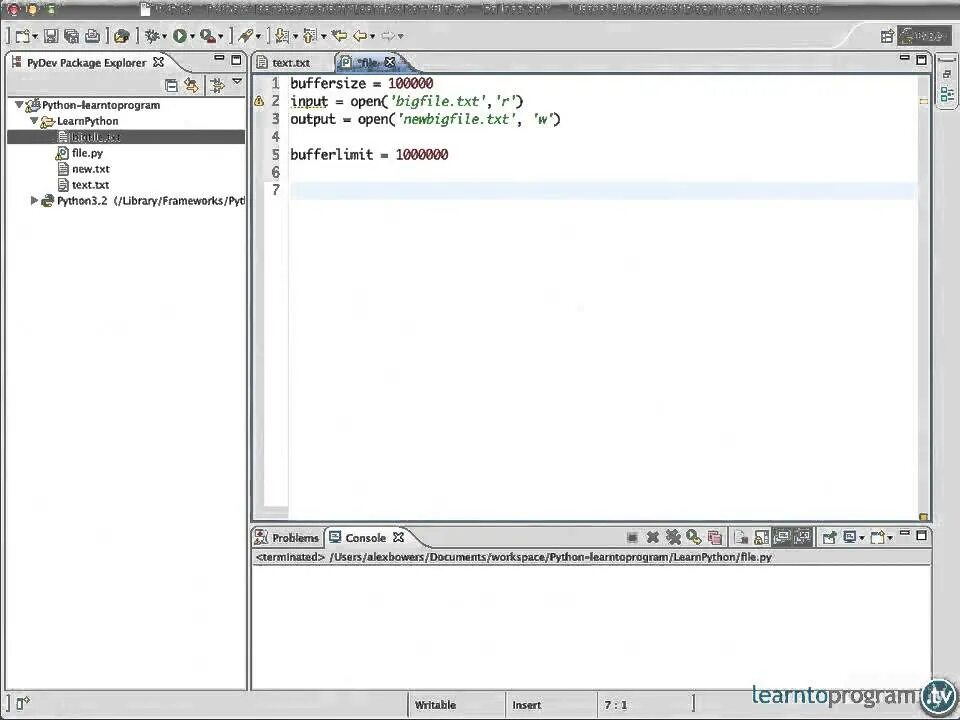Switch to the Console tab
This screenshot has width=960, height=720.
(x=366, y=538)
